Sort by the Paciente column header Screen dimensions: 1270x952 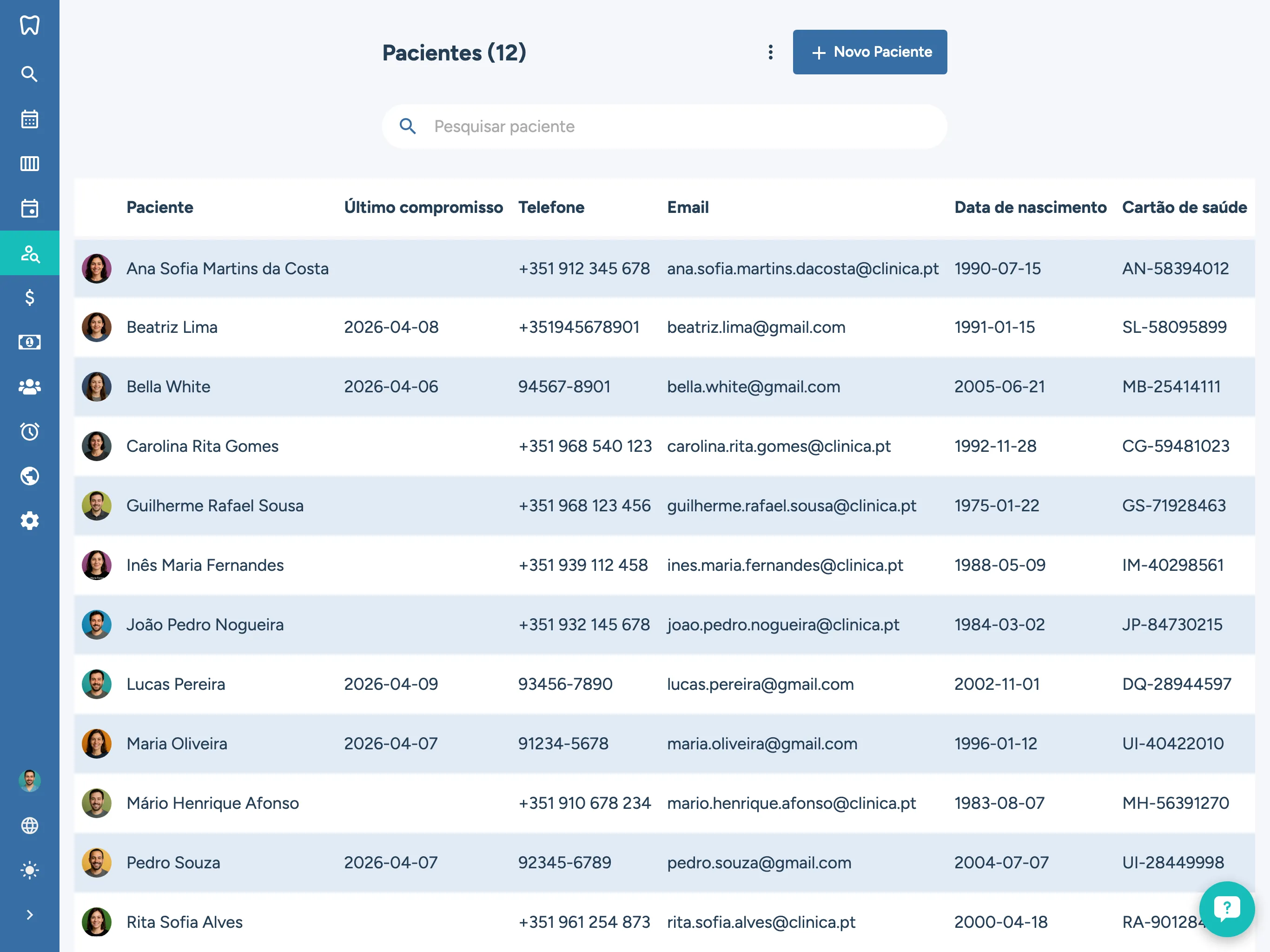(159, 207)
